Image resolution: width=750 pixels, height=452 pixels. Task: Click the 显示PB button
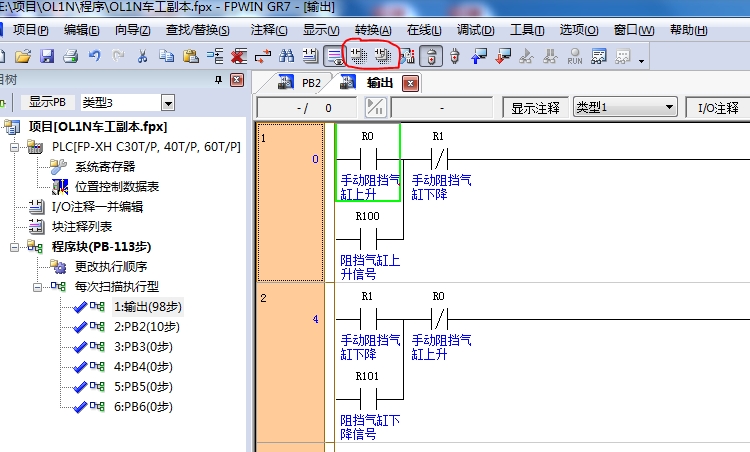tap(47, 102)
